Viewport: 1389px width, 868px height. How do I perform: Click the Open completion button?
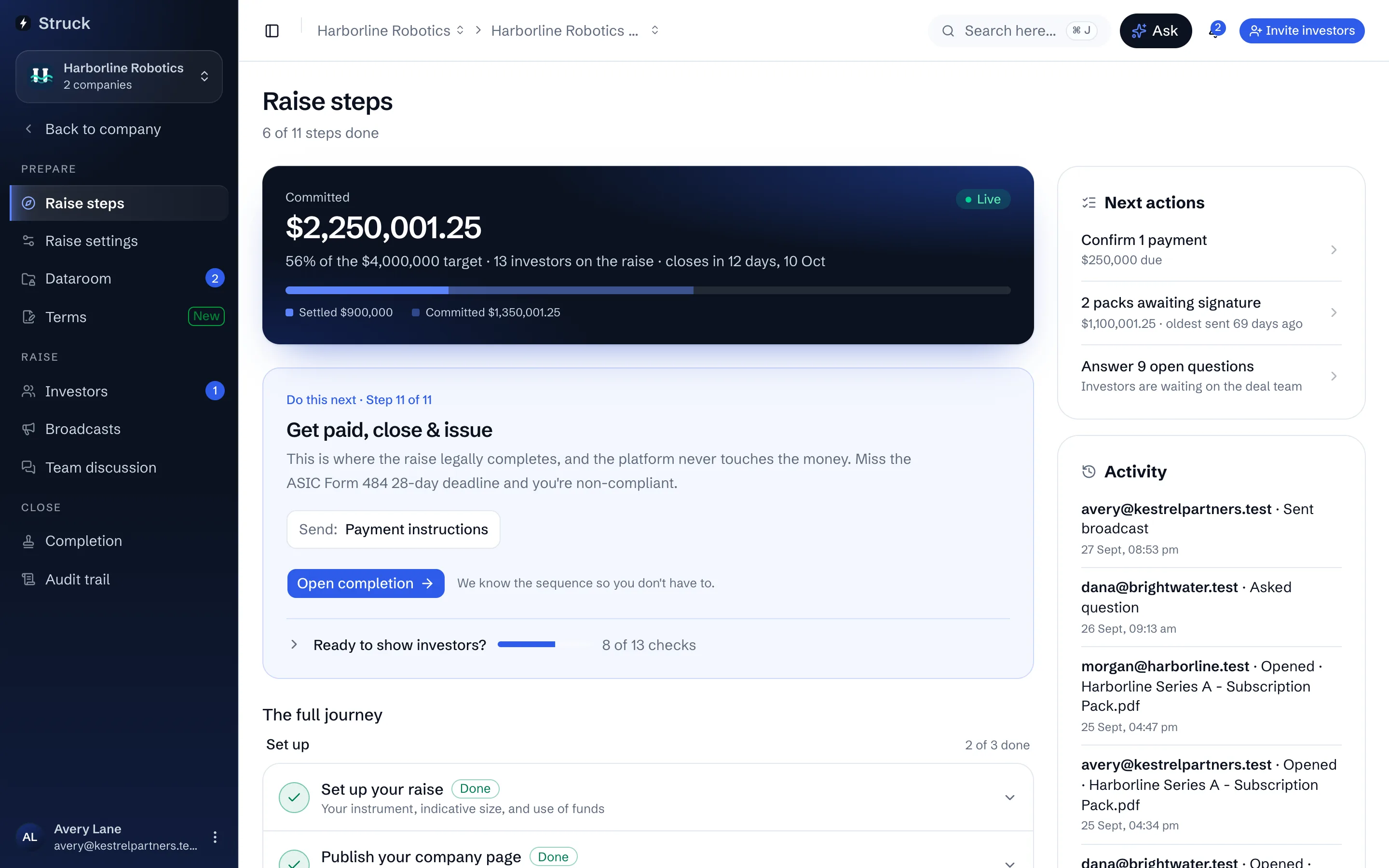pyautogui.click(x=366, y=583)
